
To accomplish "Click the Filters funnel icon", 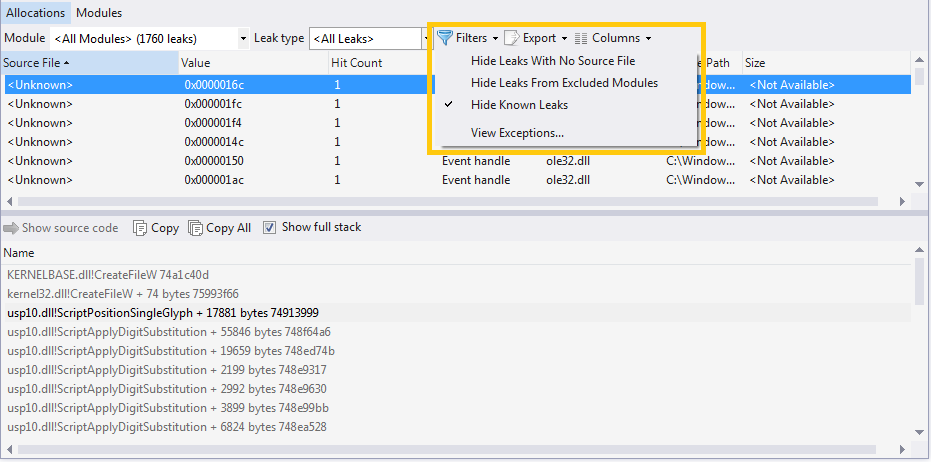I will pos(445,38).
